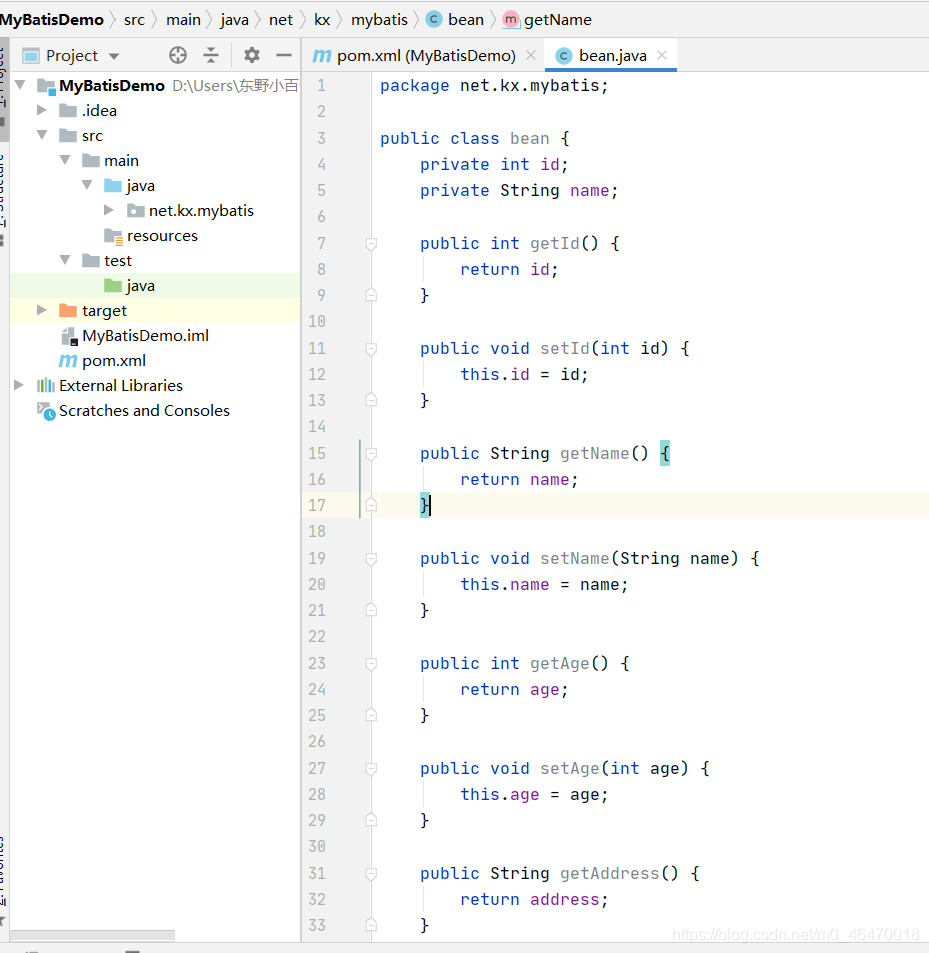Click the collapse all icon in Project panel
929x953 pixels.
211,55
